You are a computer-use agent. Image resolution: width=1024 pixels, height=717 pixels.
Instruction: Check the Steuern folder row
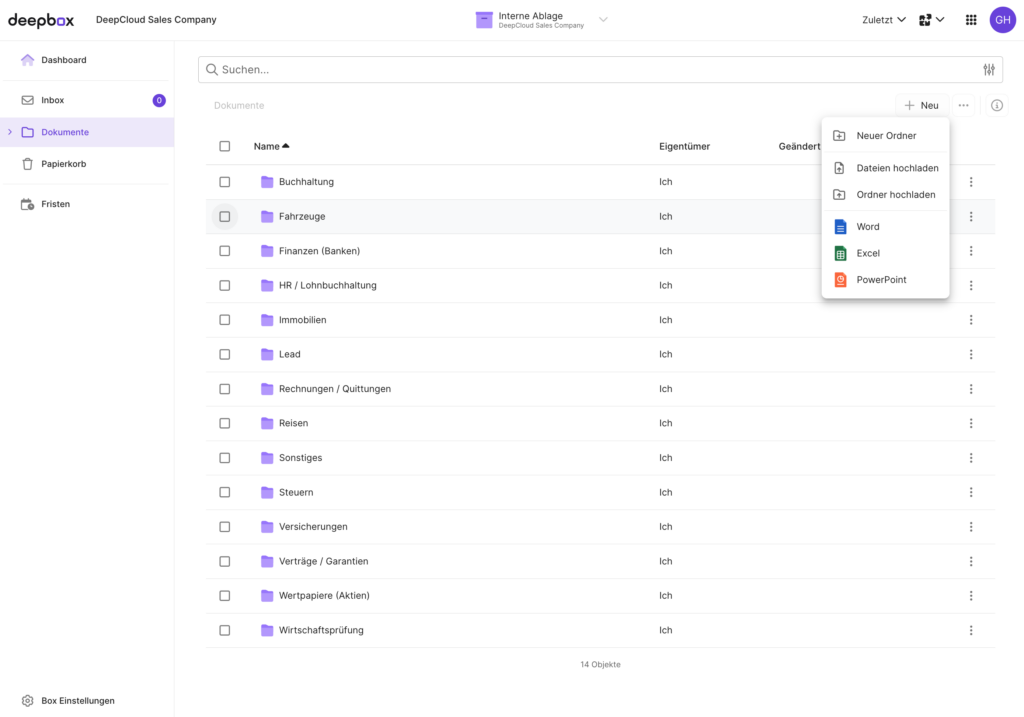click(x=225, y=492)
